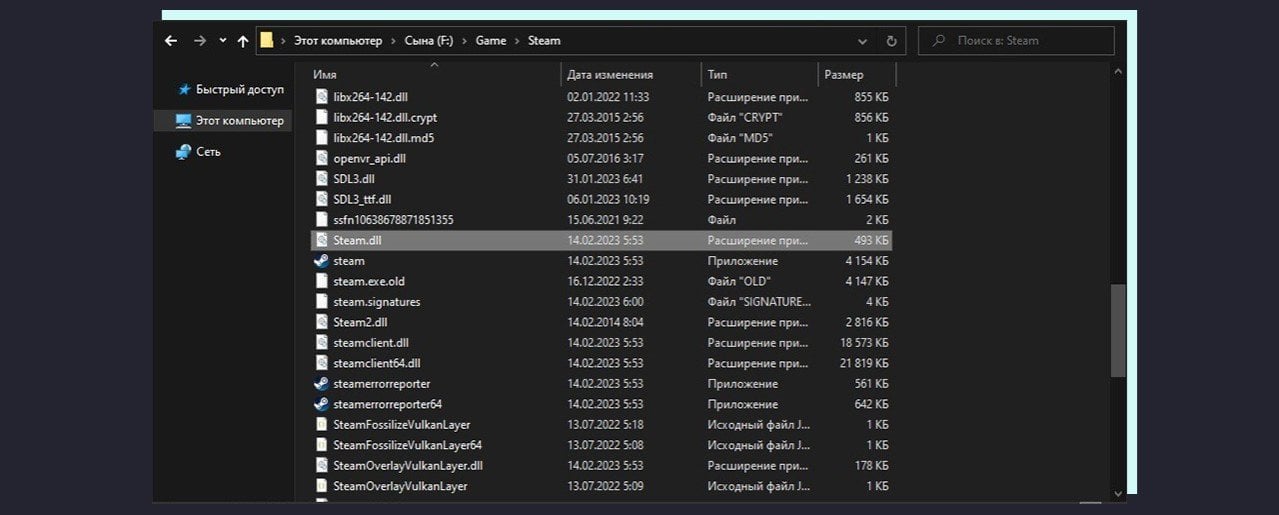
Task: Click the Steam icon of steamerrorreporter
Action: coord(321,383)
